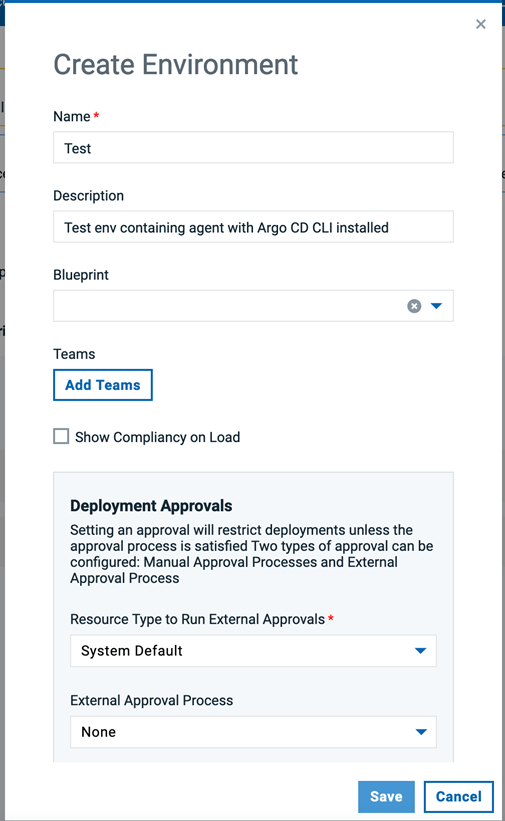Expand the arrow beside System Default
The width and height of the screenshot is (505, 821).
pos(420,651)
